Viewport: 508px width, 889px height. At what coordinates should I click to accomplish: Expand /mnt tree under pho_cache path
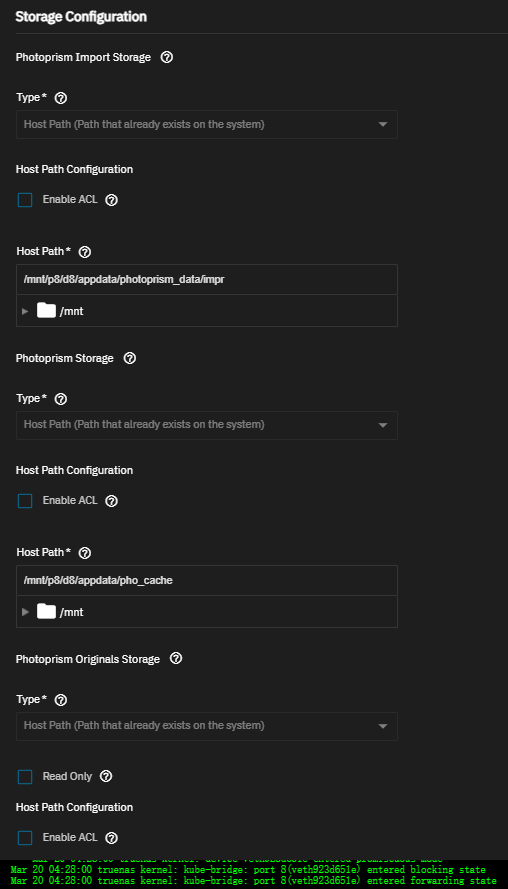(25, 612)
